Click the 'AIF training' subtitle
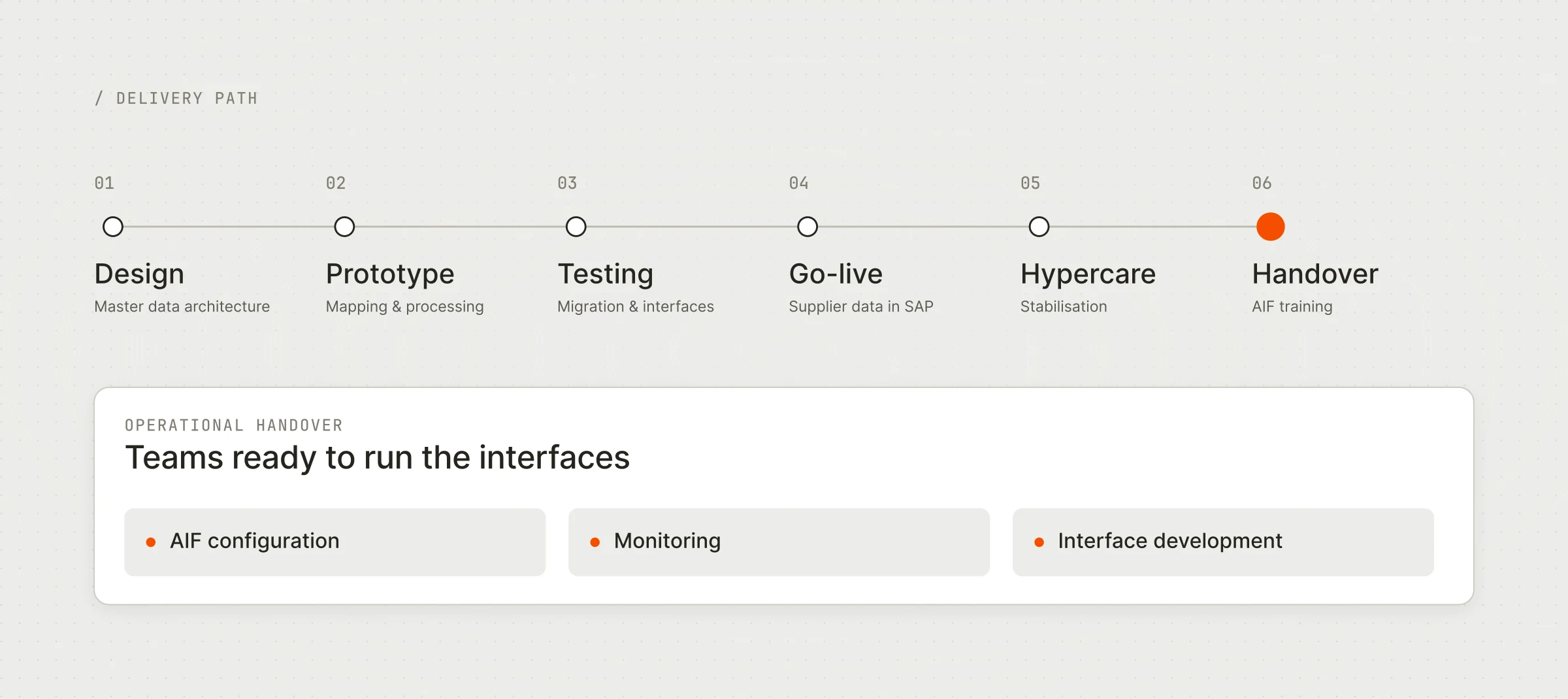1568x699 pixels. tap(1292, 307)
